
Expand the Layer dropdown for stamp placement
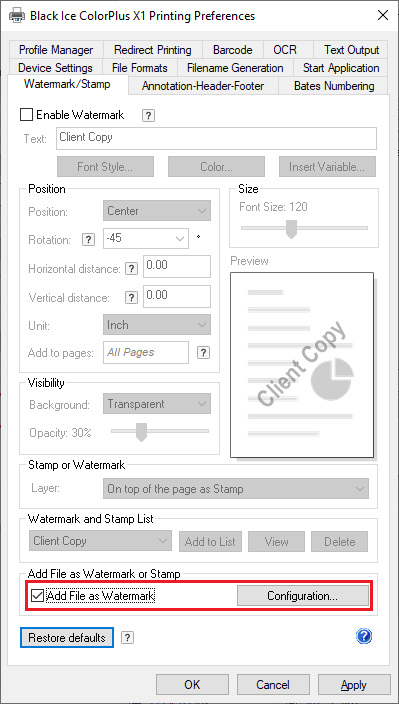(236, 488)
